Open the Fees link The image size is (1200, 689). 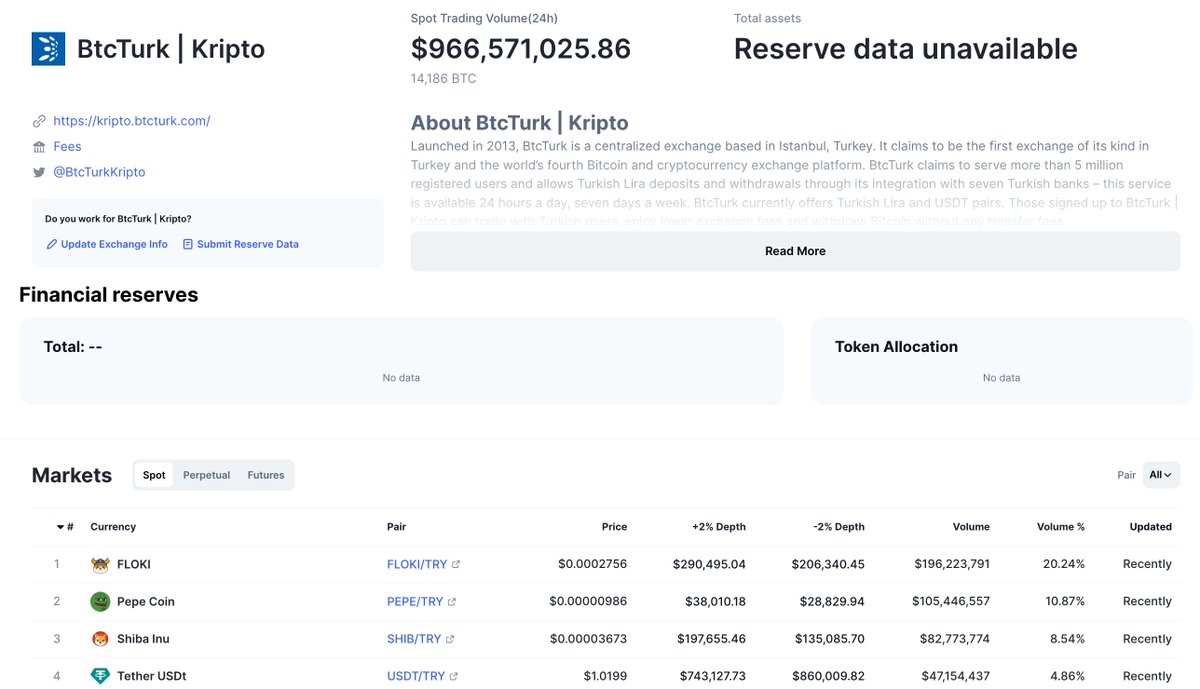[67, 147]
